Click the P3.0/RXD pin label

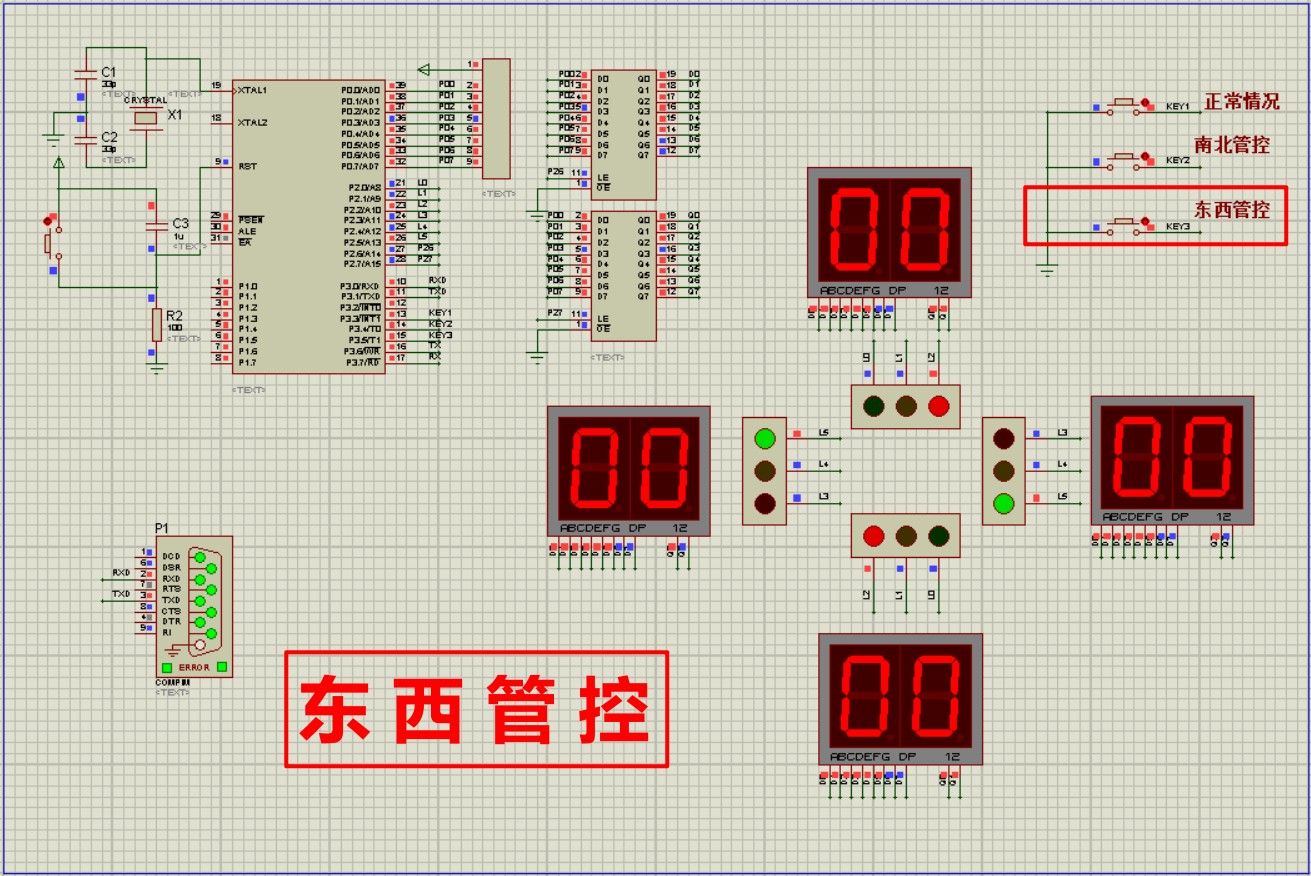pyautogui.click(x=360, y=286)
